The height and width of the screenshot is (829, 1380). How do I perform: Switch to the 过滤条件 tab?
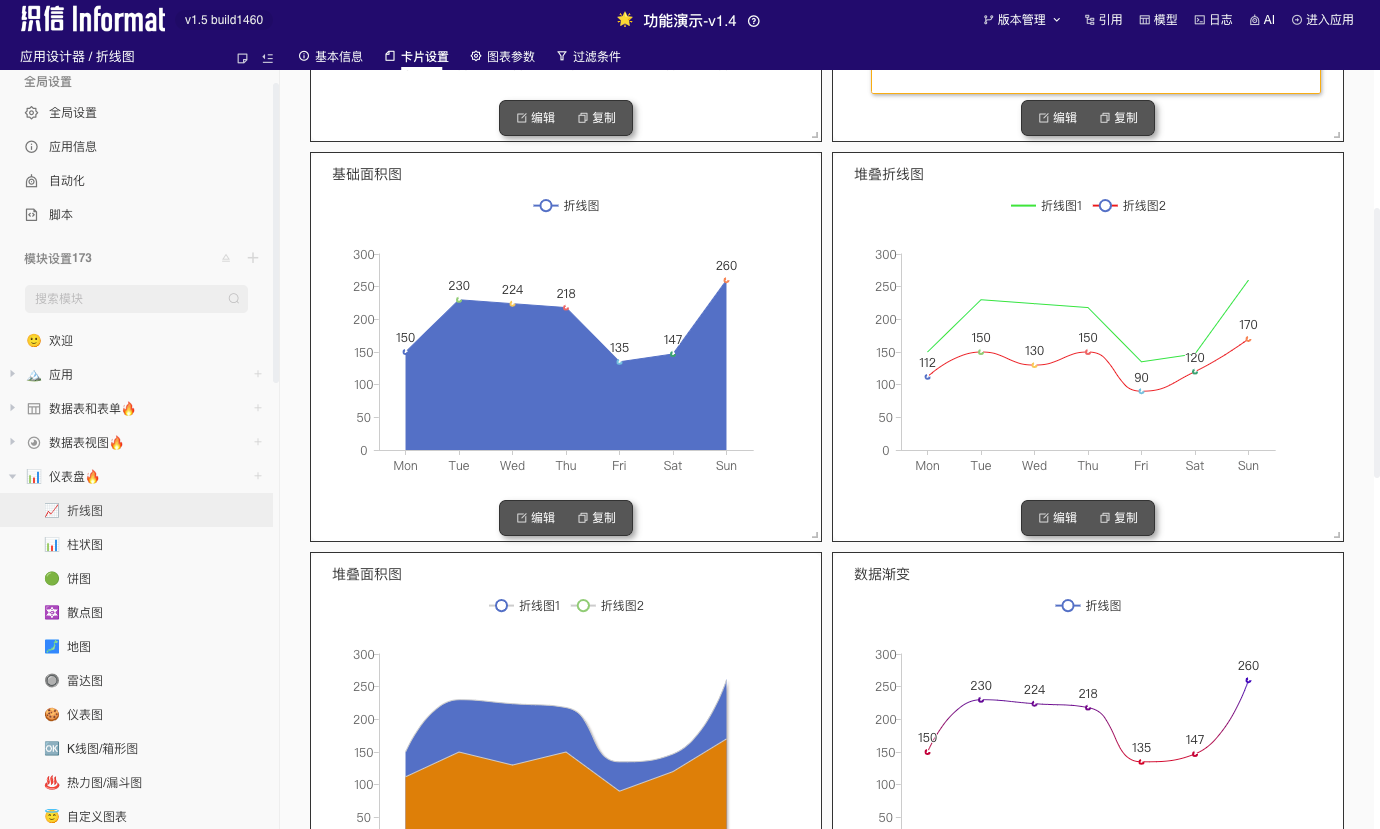589,57
